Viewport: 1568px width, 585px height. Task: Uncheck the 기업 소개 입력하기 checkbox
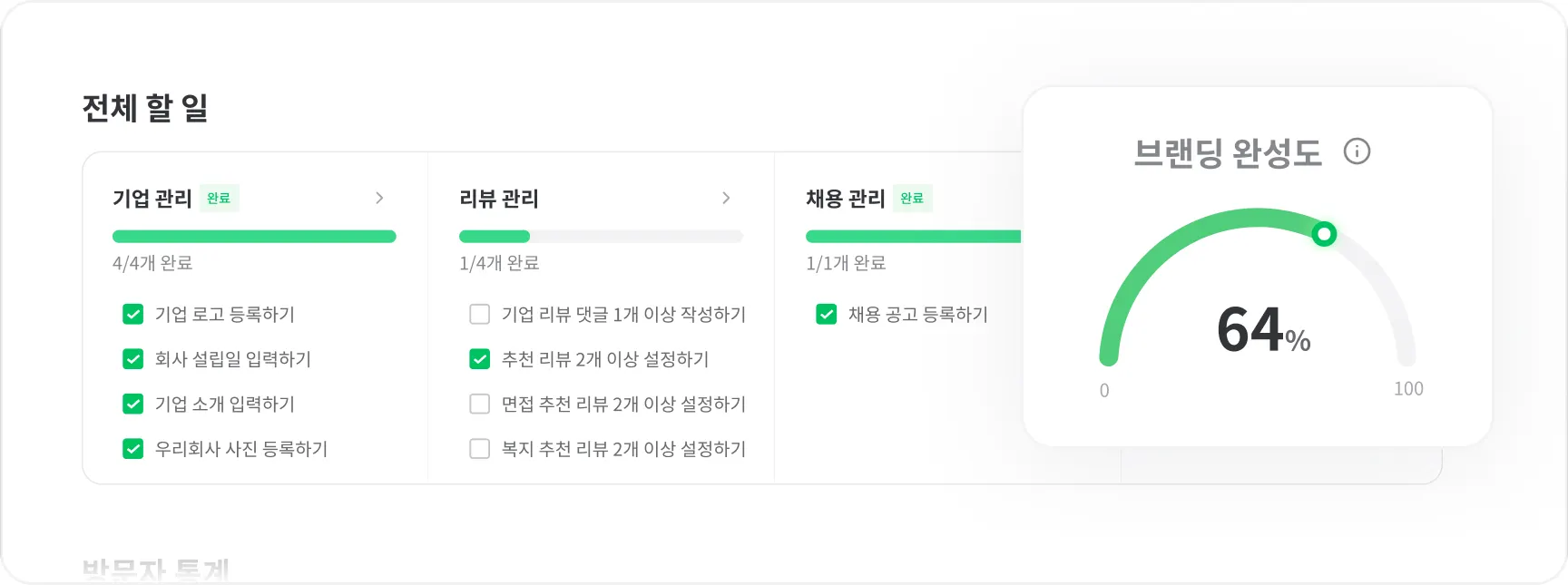133,404
